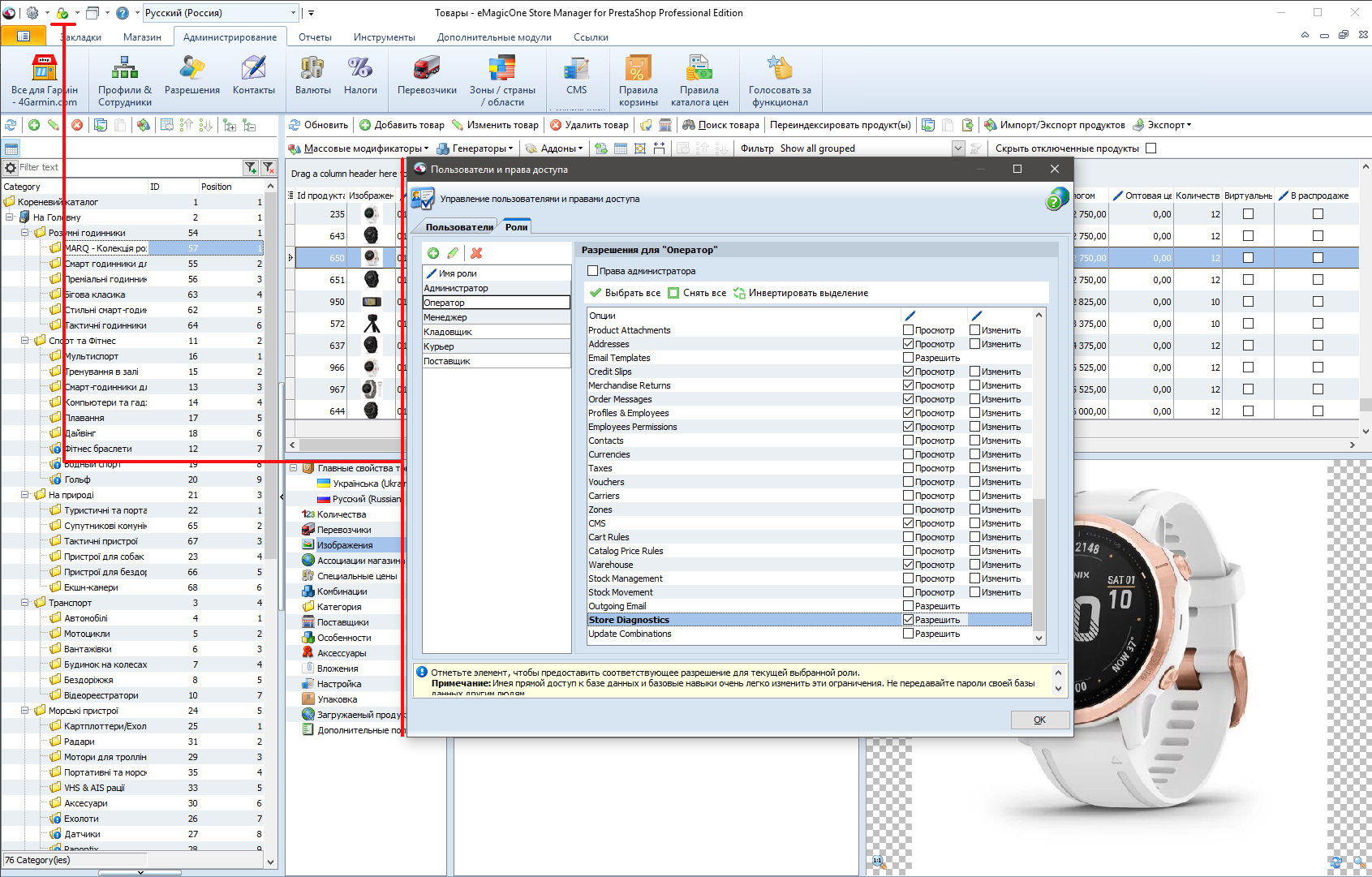Image resolution: width=1372 pixels, height=877 pixels.
Task: Toggle View checkbox for Warehouse
Action: coord(908,565)
